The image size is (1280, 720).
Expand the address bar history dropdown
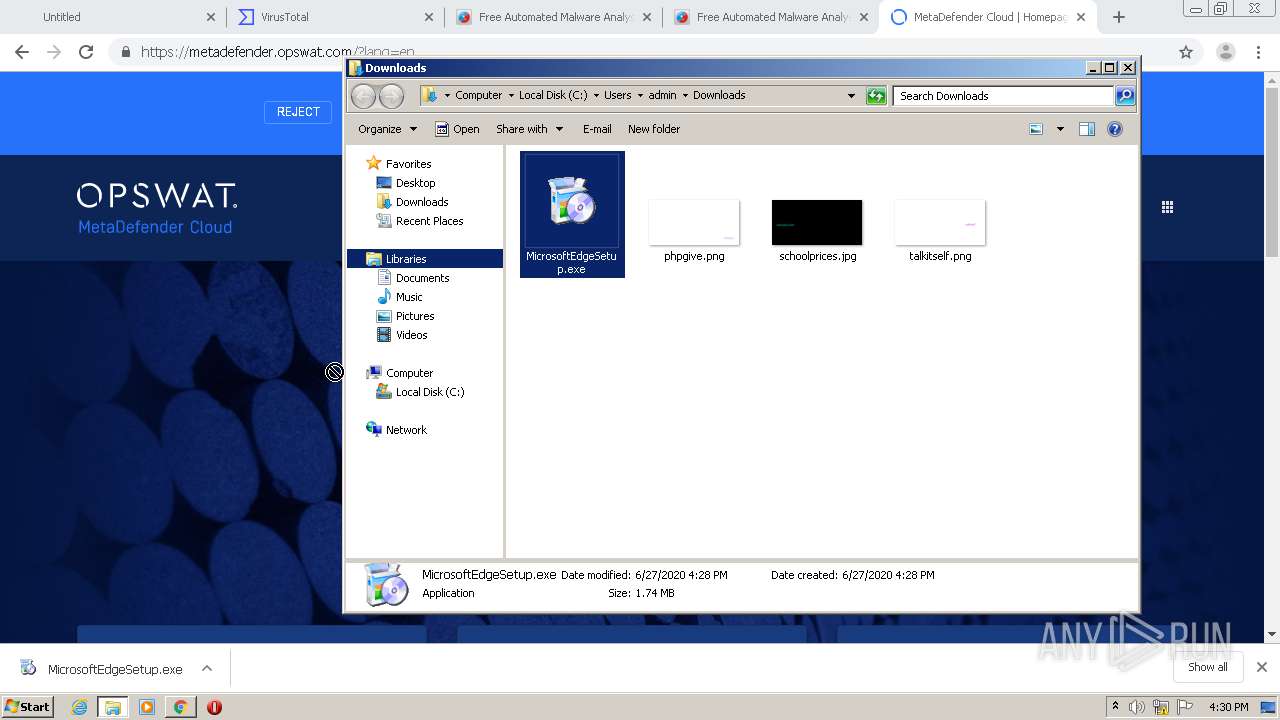coord(851,96)
